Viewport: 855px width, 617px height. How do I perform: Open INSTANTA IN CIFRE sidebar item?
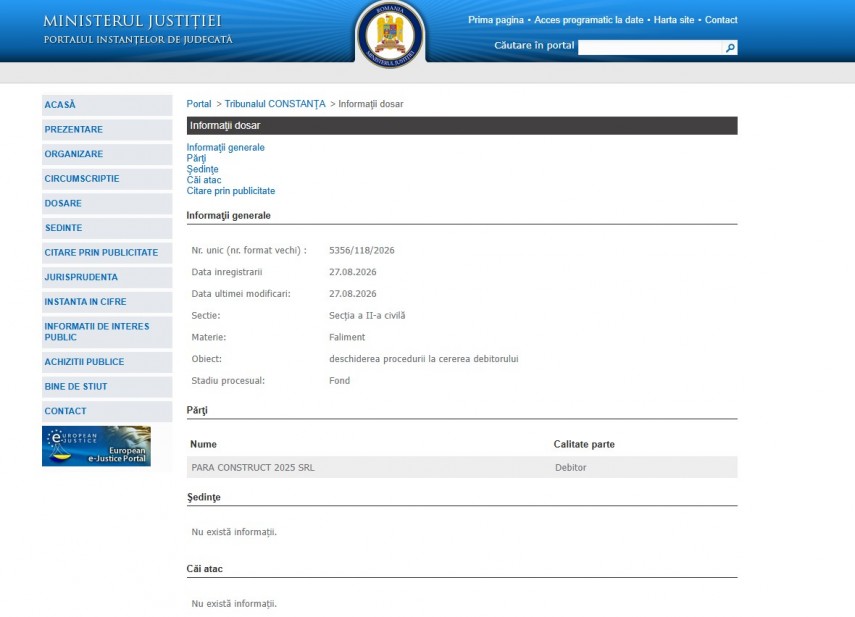pos(107,301)
